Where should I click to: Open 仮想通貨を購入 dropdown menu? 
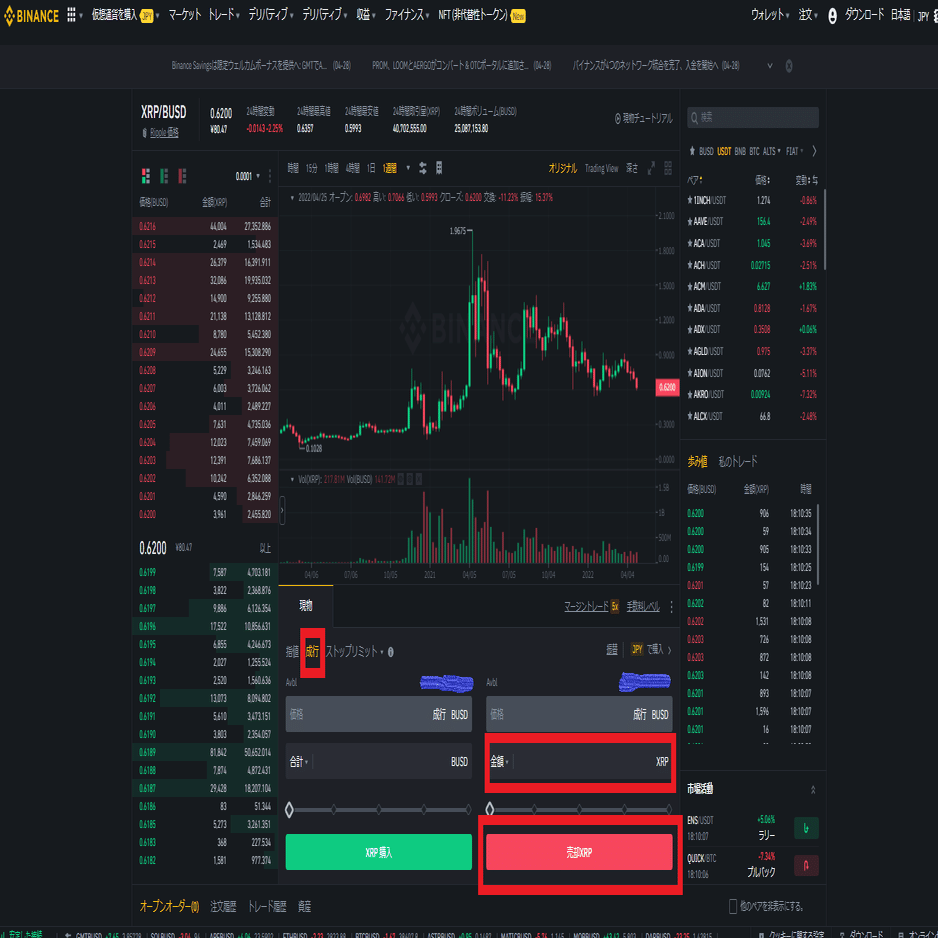(126, 16)
